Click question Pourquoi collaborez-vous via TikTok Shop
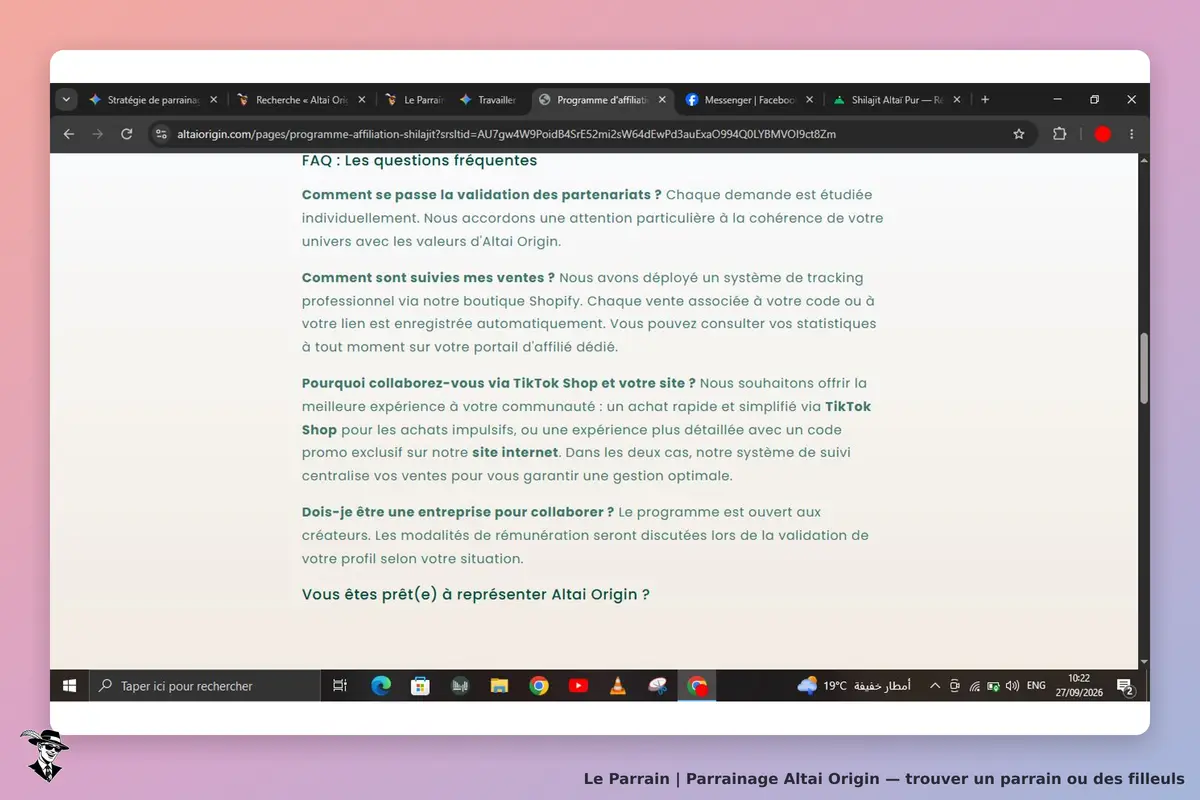The width and height of the screenshot is (1200, 800). (x=499, y=383)
